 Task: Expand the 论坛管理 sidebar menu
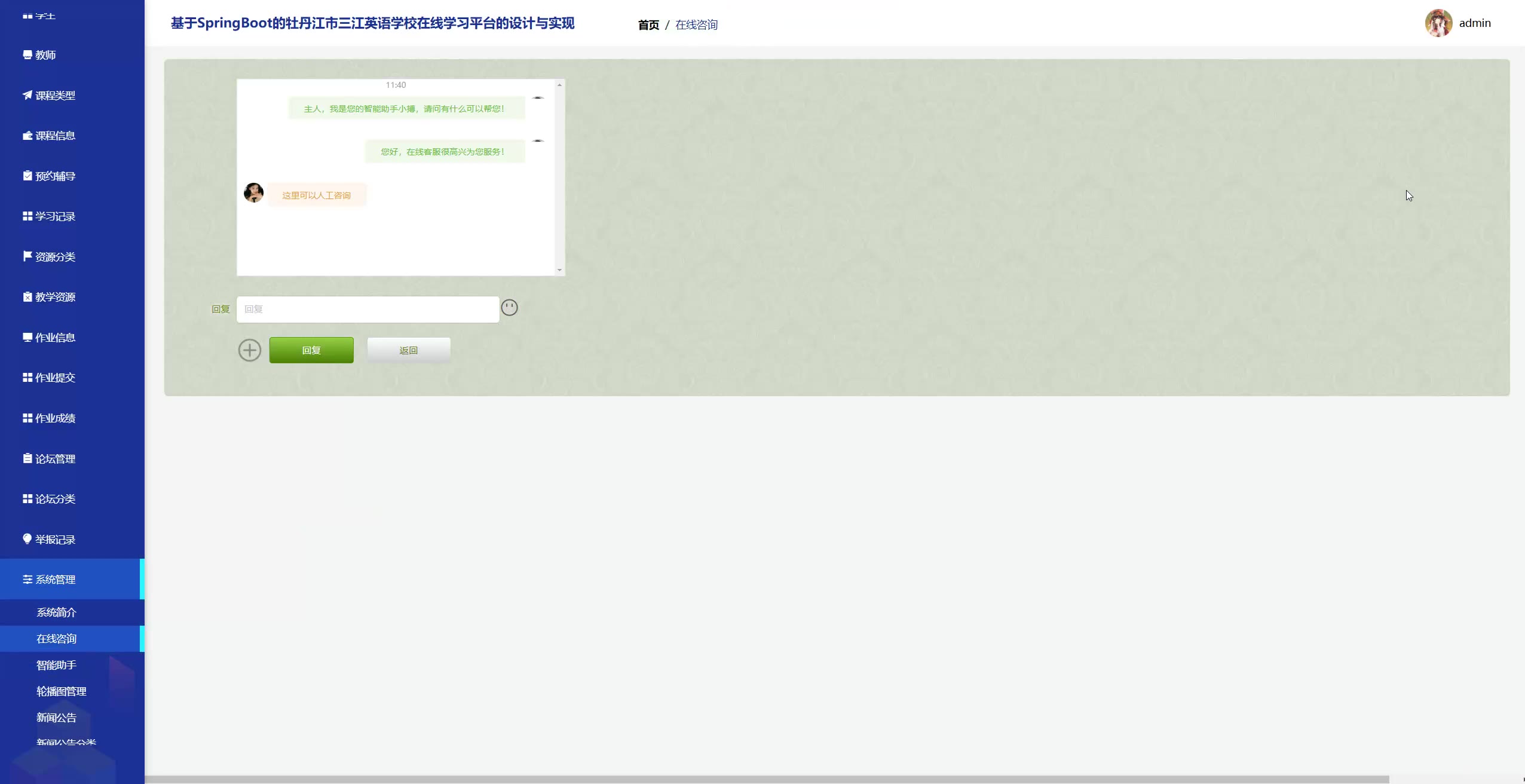point(55,459)
